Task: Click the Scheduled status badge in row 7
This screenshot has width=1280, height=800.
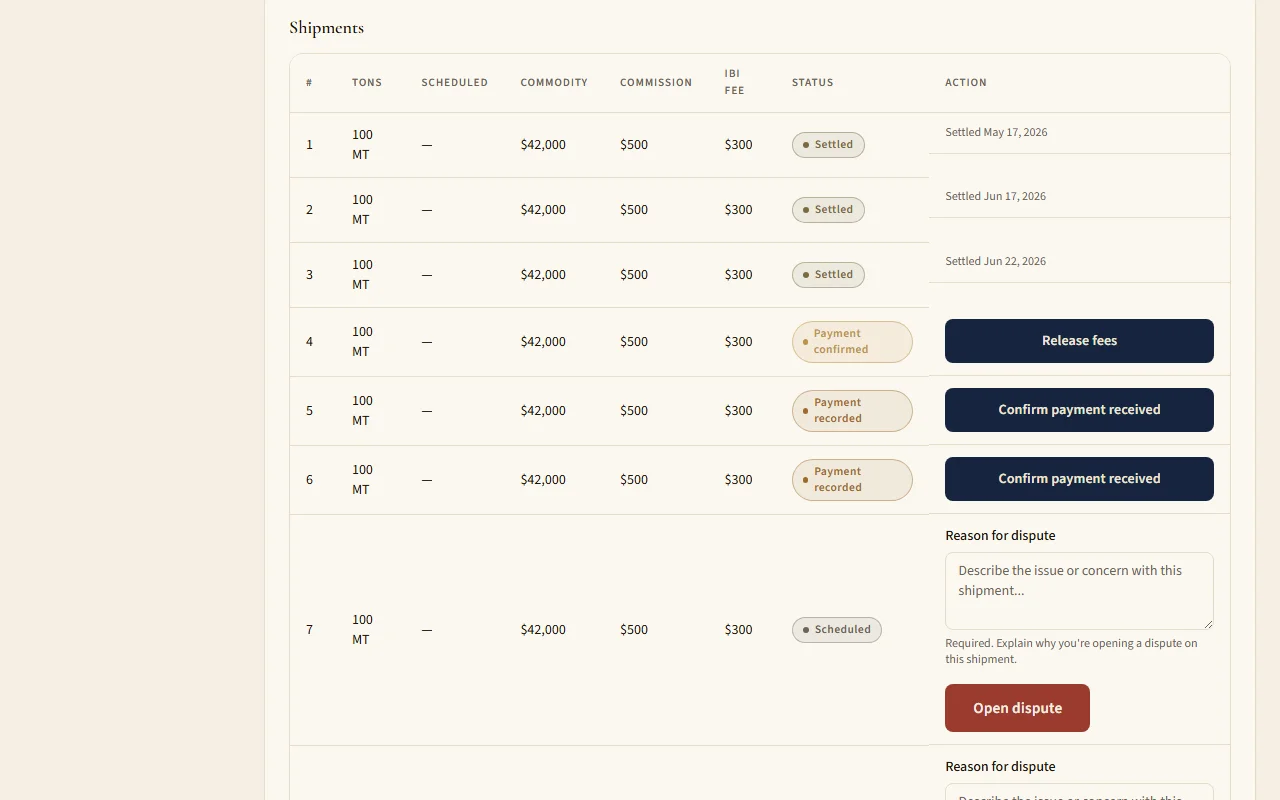Action: tap(837, 630)
